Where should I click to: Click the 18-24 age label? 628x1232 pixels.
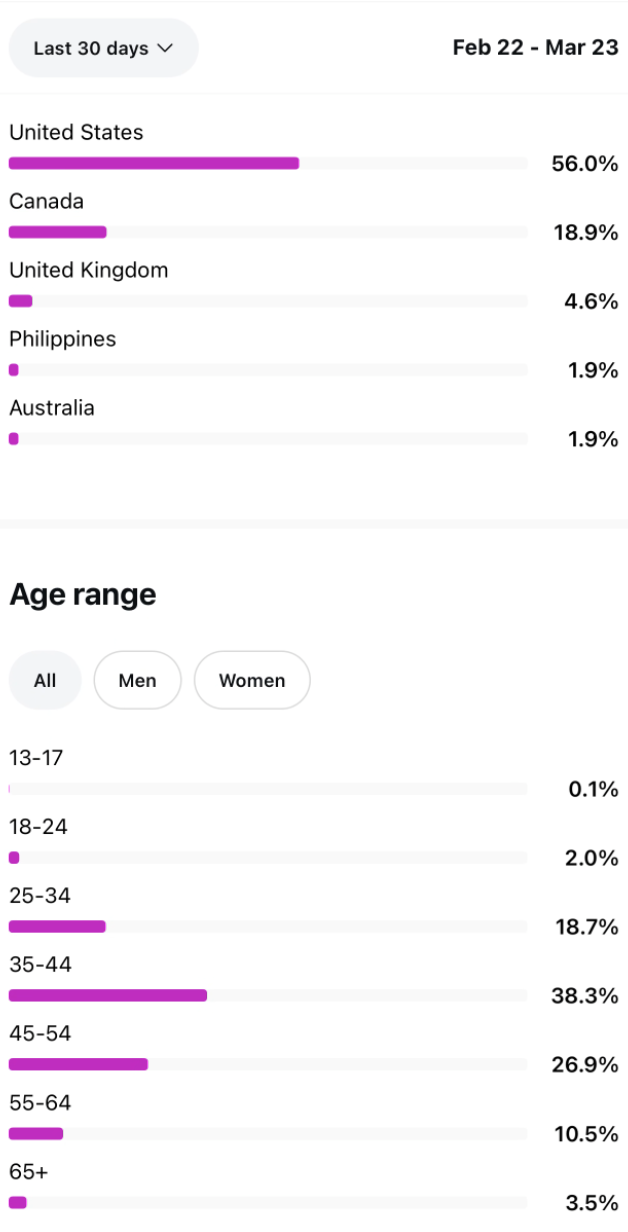point(38,827)
